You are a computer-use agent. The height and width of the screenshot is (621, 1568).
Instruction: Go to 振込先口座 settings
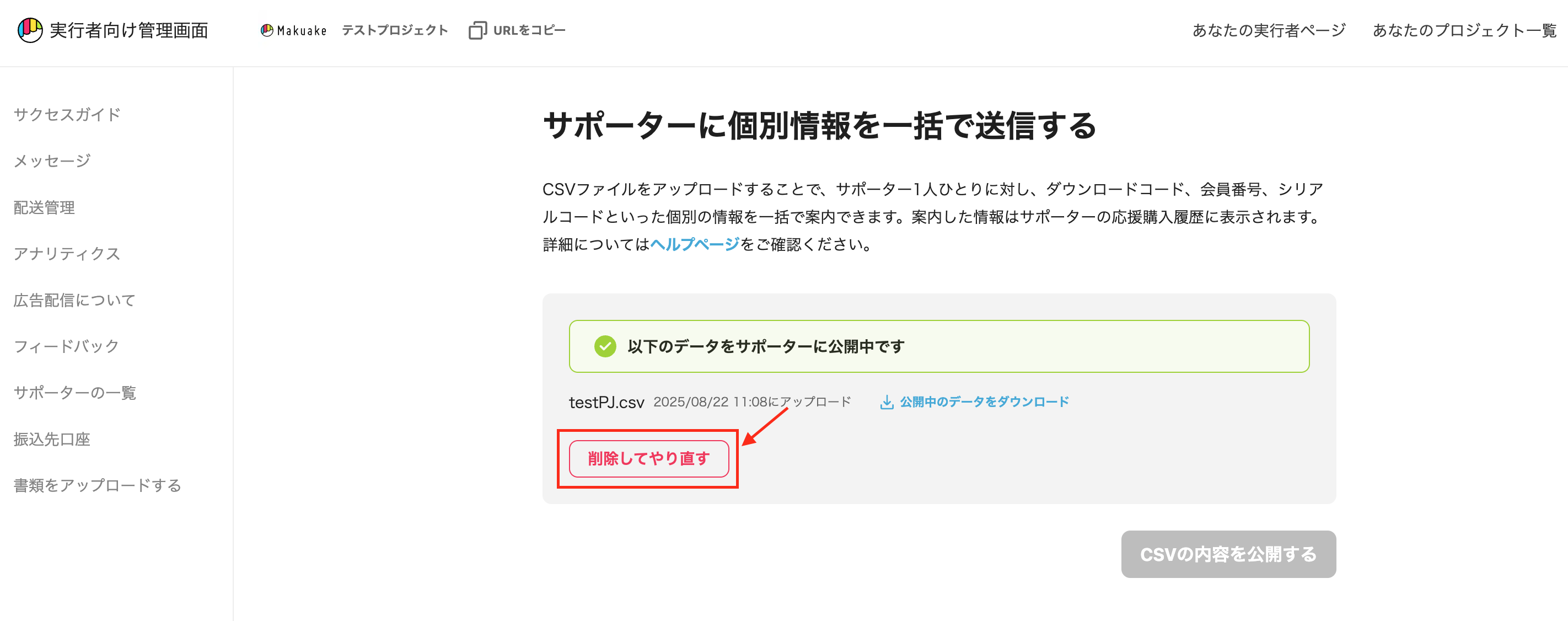pyautogui.click(x=52, y=438)
